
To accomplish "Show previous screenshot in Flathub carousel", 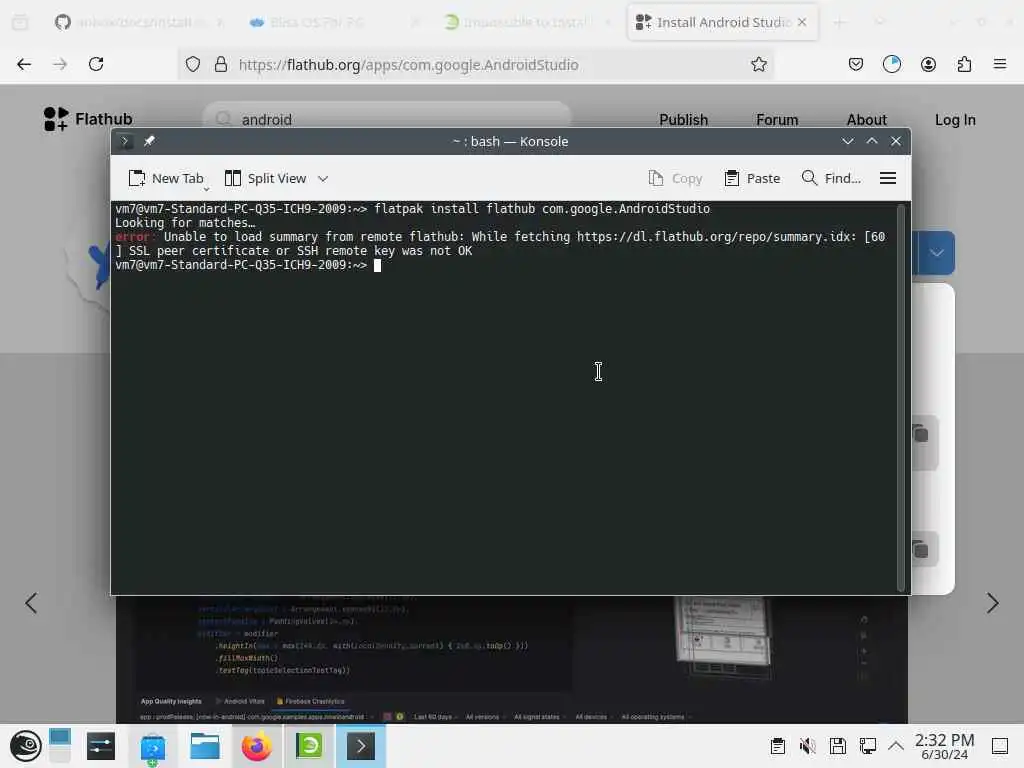I will point(31,603).
